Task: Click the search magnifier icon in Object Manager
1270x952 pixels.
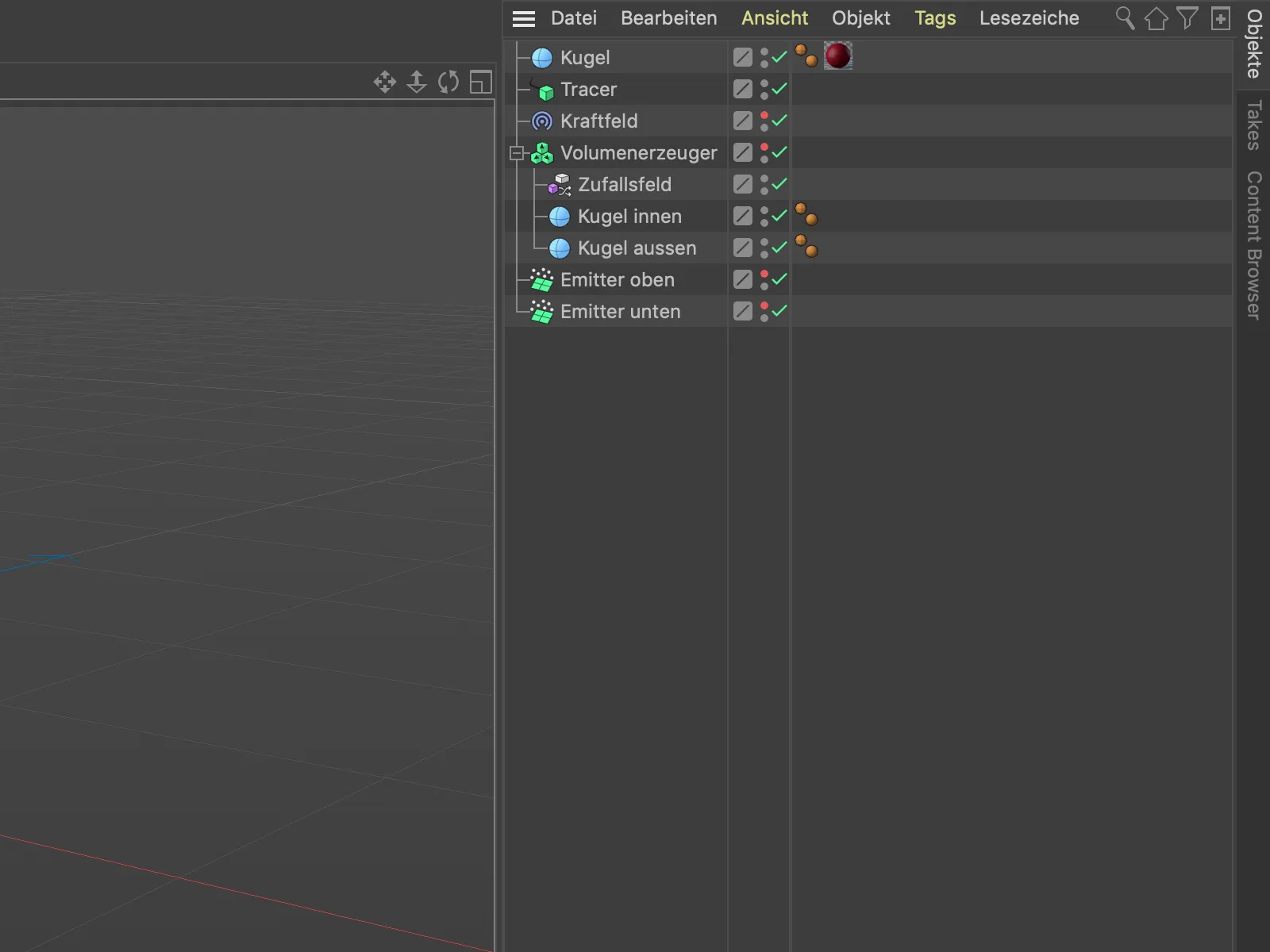Action: pos(1125,18)
